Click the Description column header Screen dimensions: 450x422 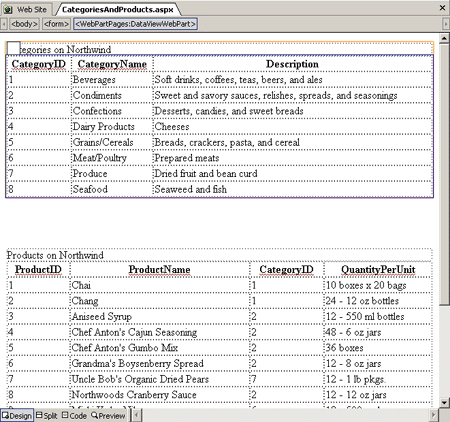tap(292, 64)
